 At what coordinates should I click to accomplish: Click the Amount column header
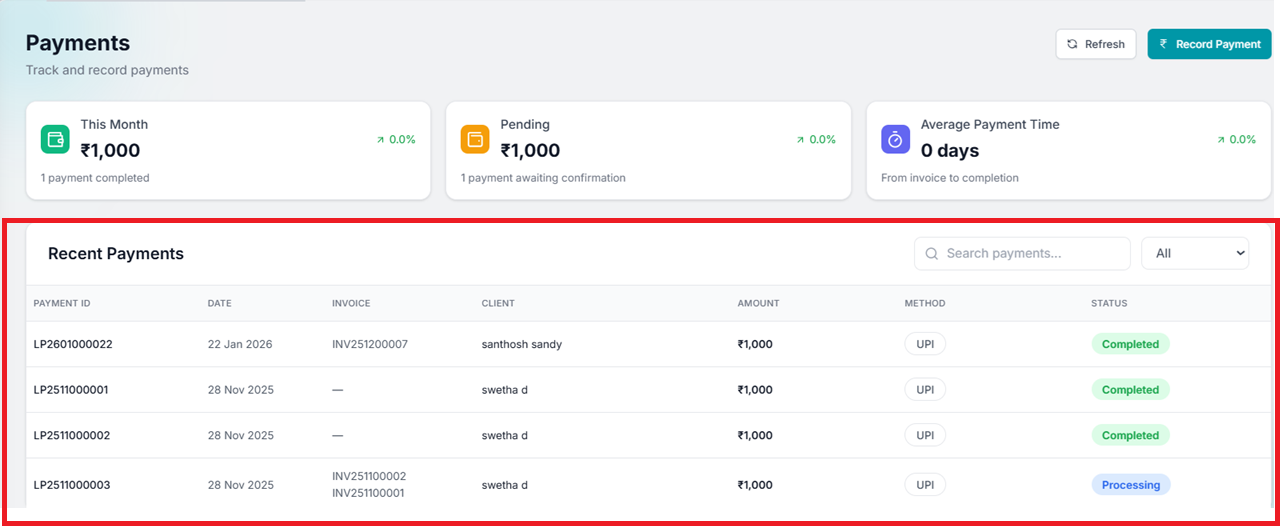(758, 303)
